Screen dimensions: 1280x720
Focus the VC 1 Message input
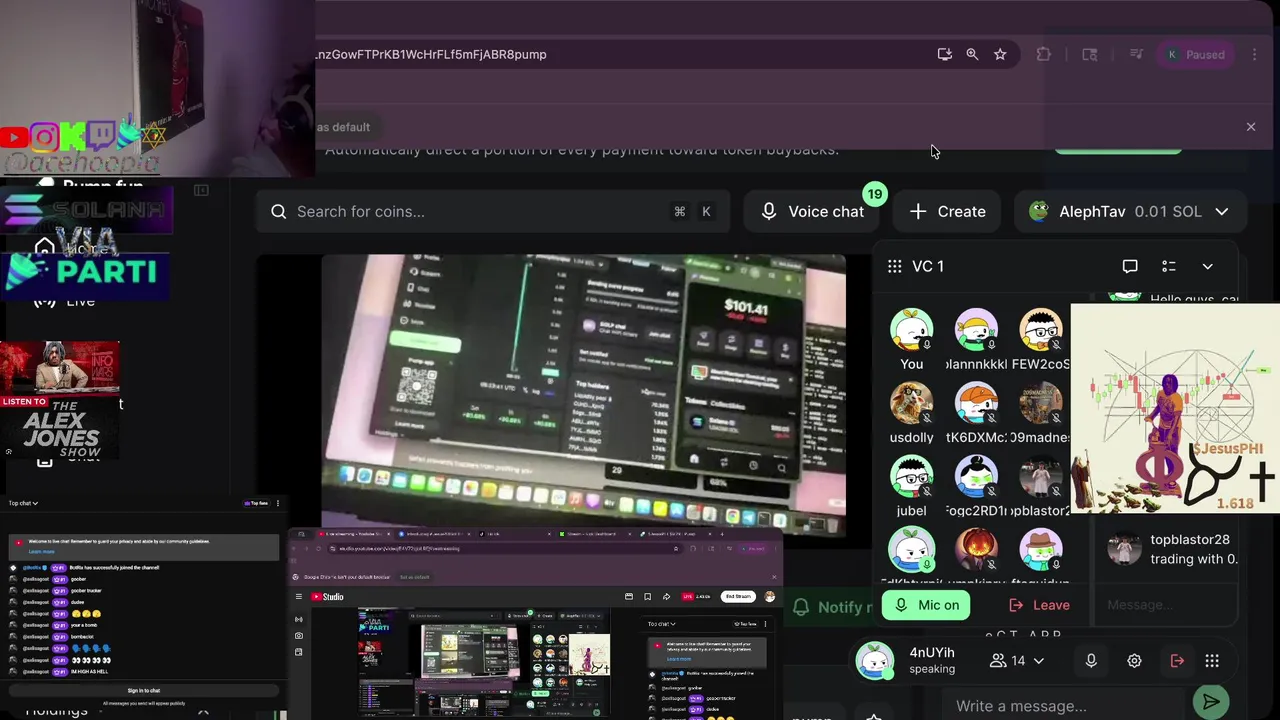1165,605
